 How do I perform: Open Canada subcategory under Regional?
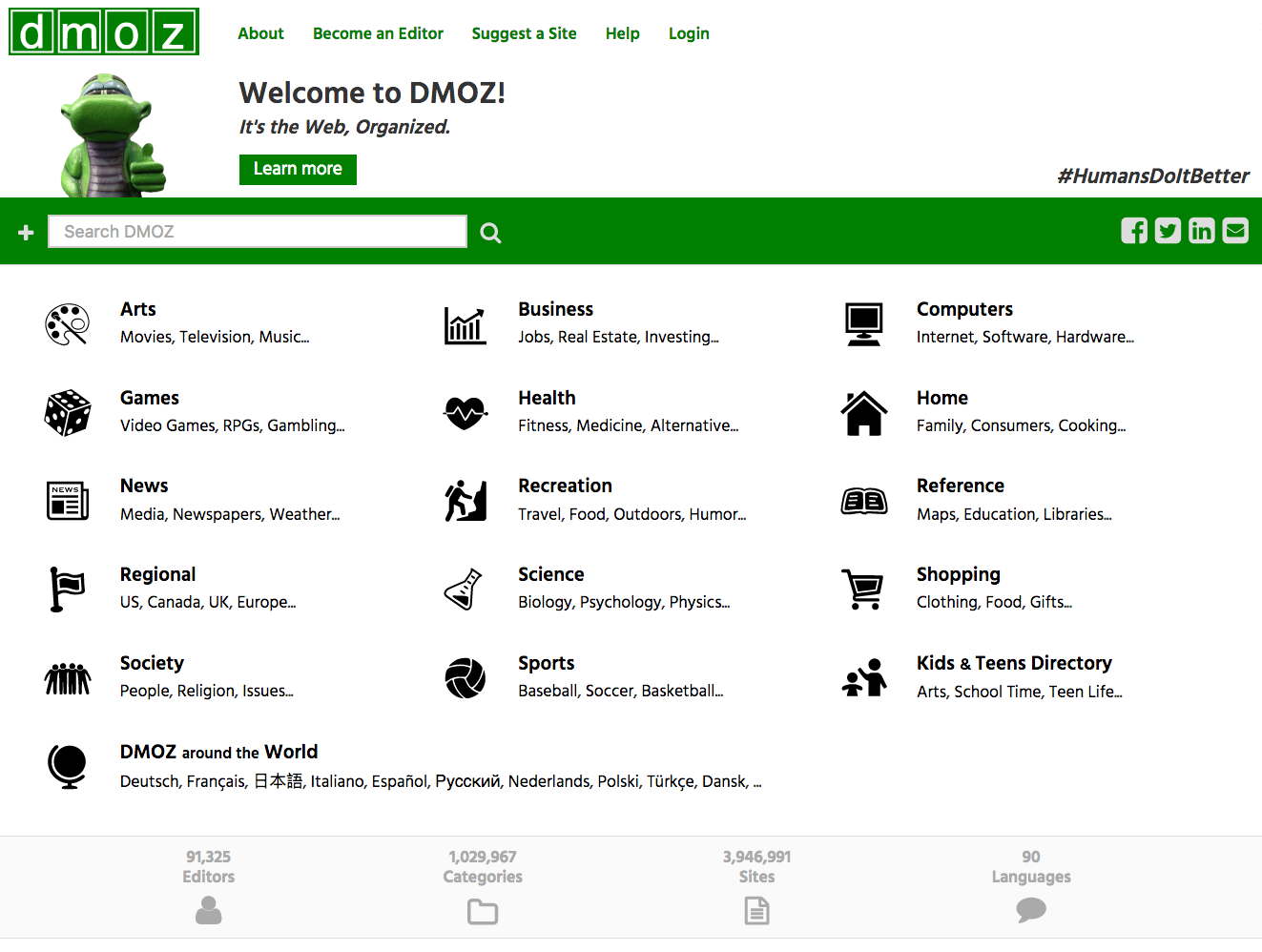pyautogui.click(x=172, y=602)
